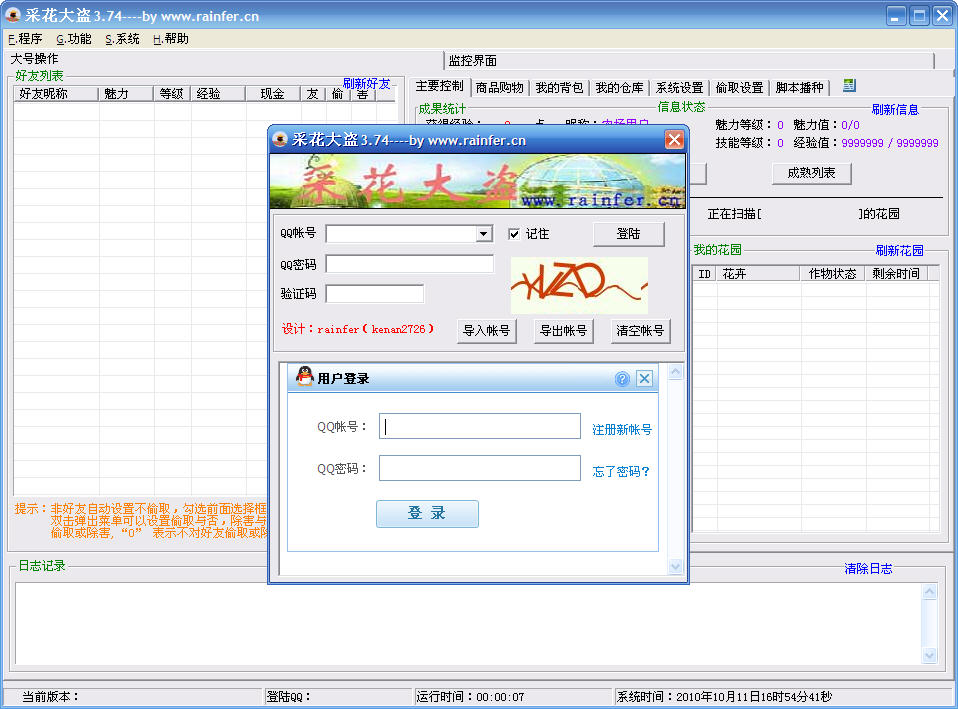
Task: Click the ID column header in 我的花园
Action: click(704, 274)
